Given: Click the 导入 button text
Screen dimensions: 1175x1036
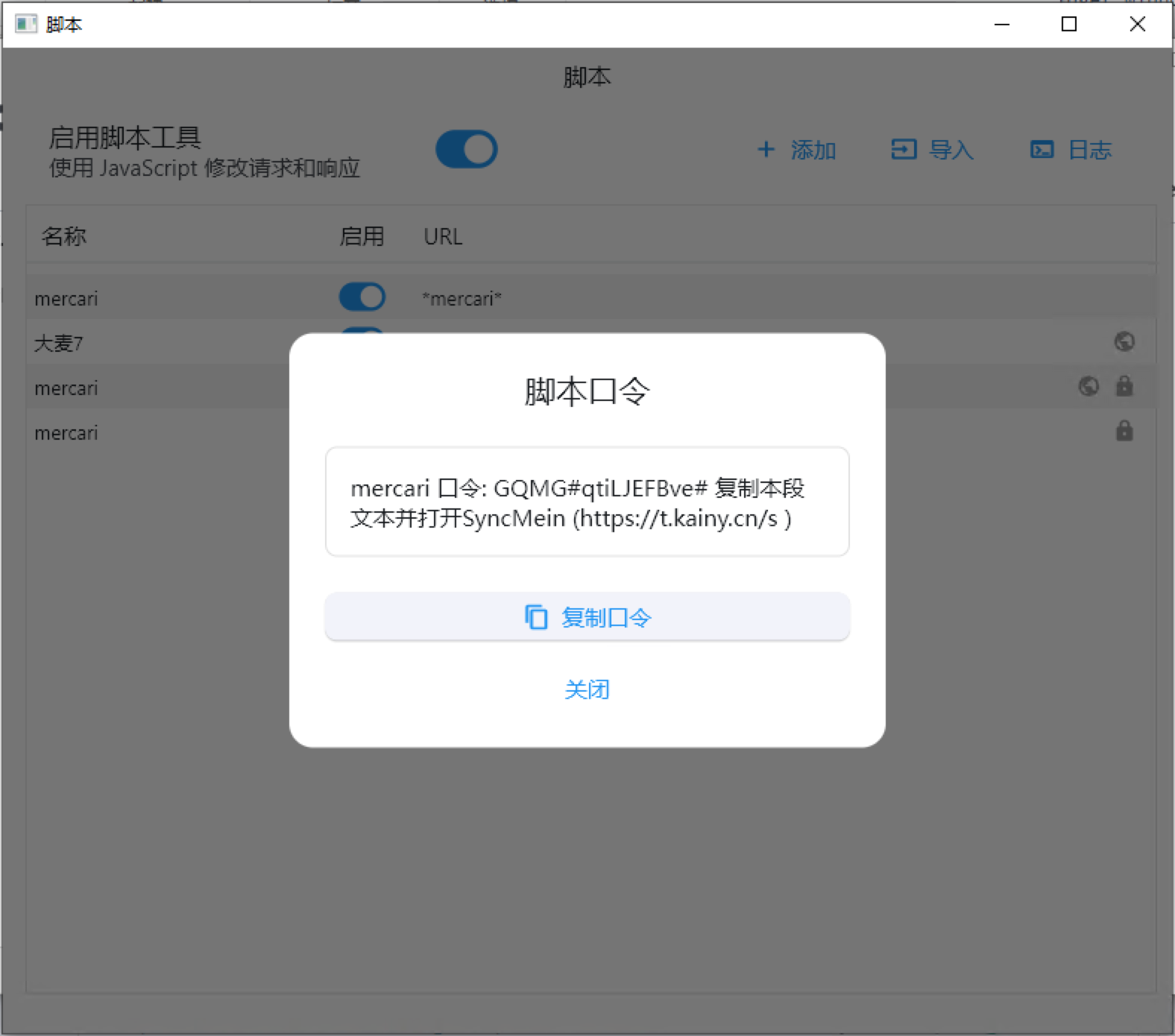Looking at the screenshot, I should [x=951, y=150].
